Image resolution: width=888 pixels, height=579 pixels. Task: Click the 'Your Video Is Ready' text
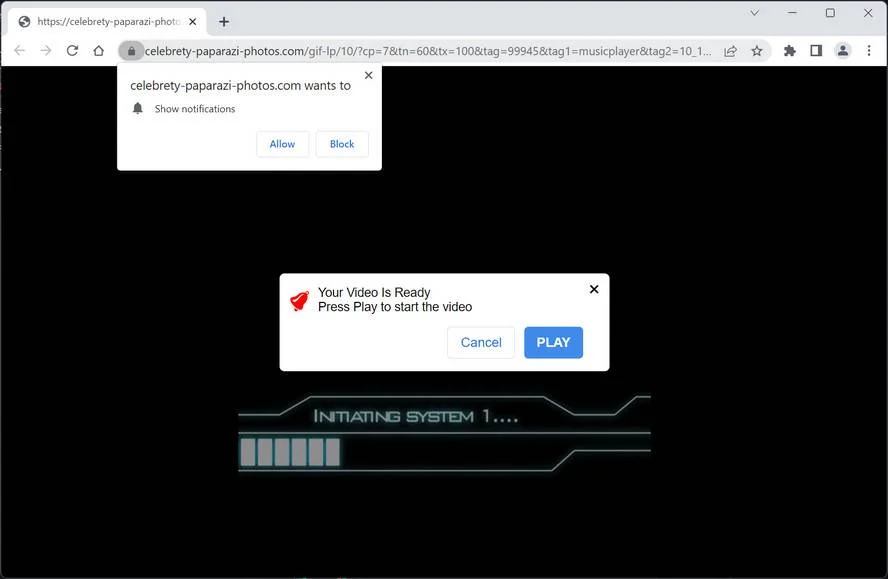[374, 292]
